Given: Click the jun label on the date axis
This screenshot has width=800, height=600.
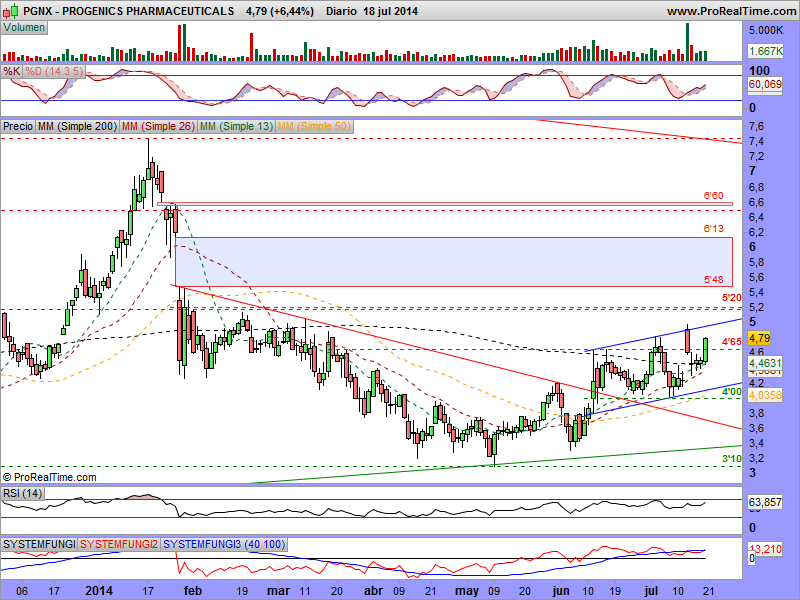Looking at the screenshot, I should (561, 591).
